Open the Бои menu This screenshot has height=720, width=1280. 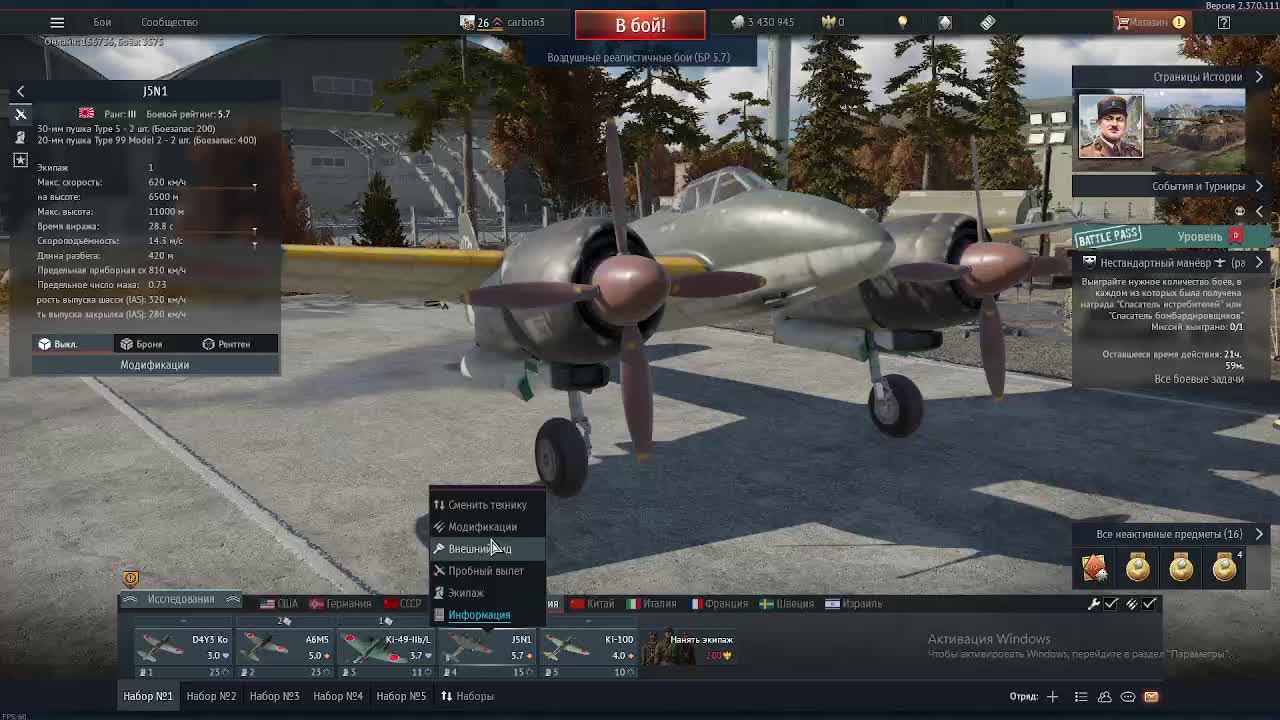click(x=102, y=22)
